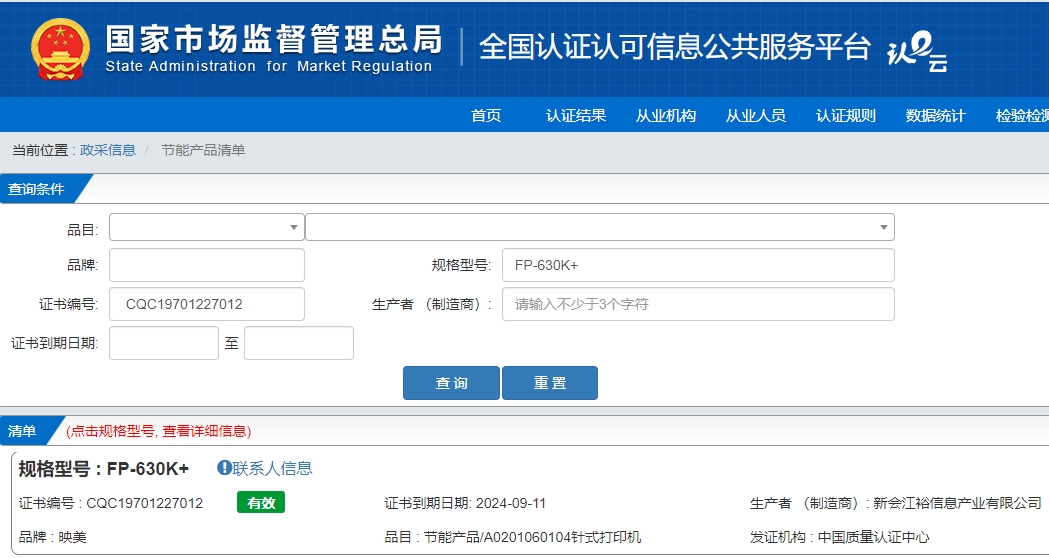Focus the 品牌 input field
Image resolution: width=1049 pixels, height=558 pixels.
tap(207, 265)
